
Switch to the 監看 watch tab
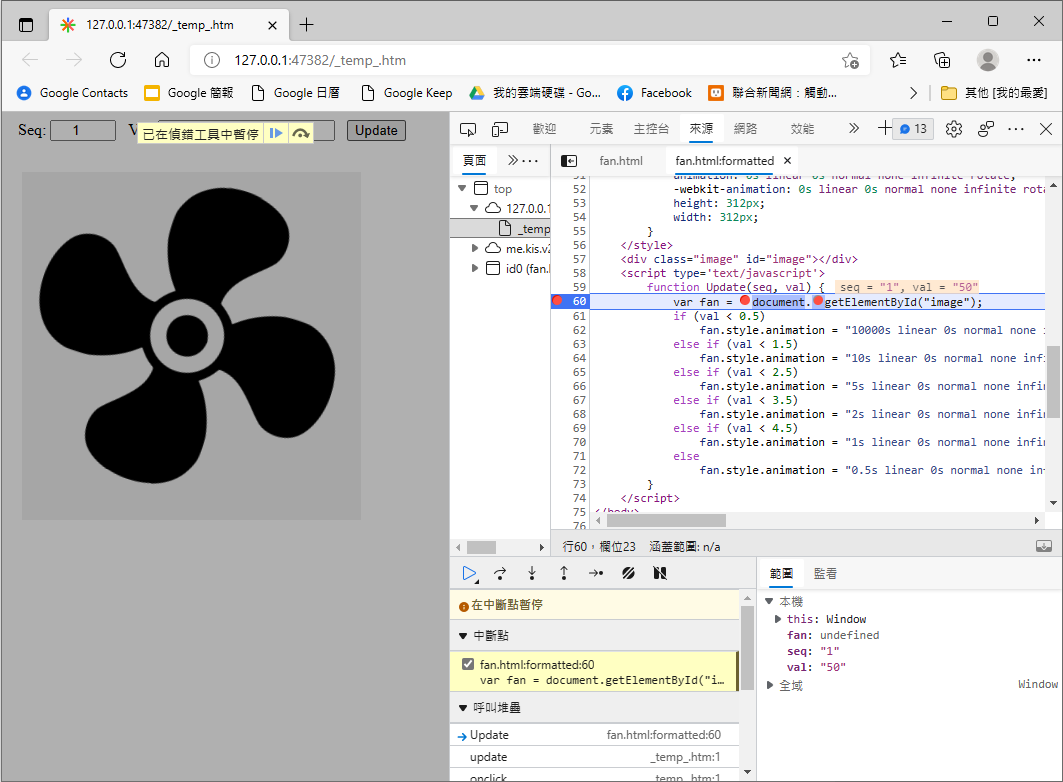(825, 573)
